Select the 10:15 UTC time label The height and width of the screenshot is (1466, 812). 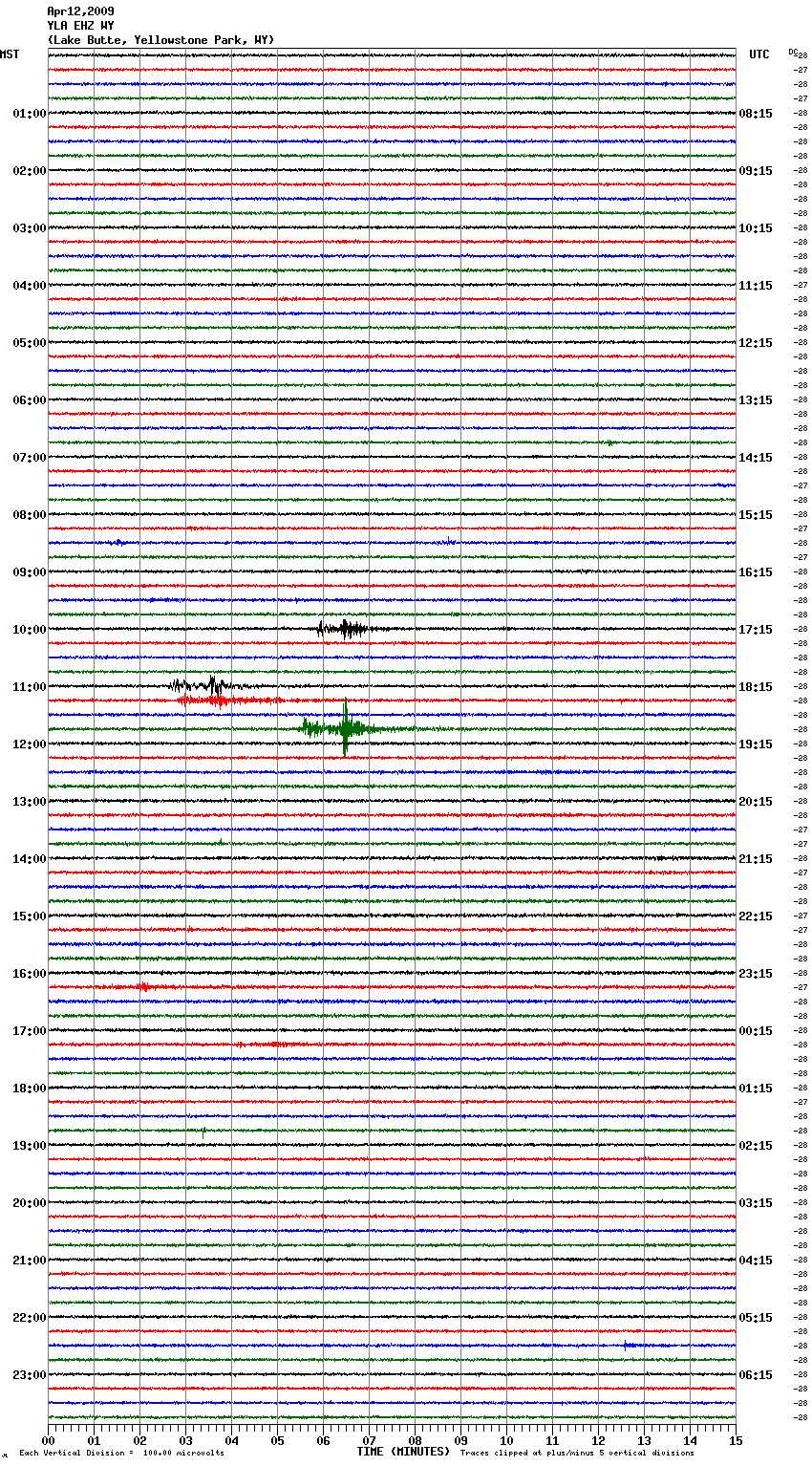click(756, 228)
